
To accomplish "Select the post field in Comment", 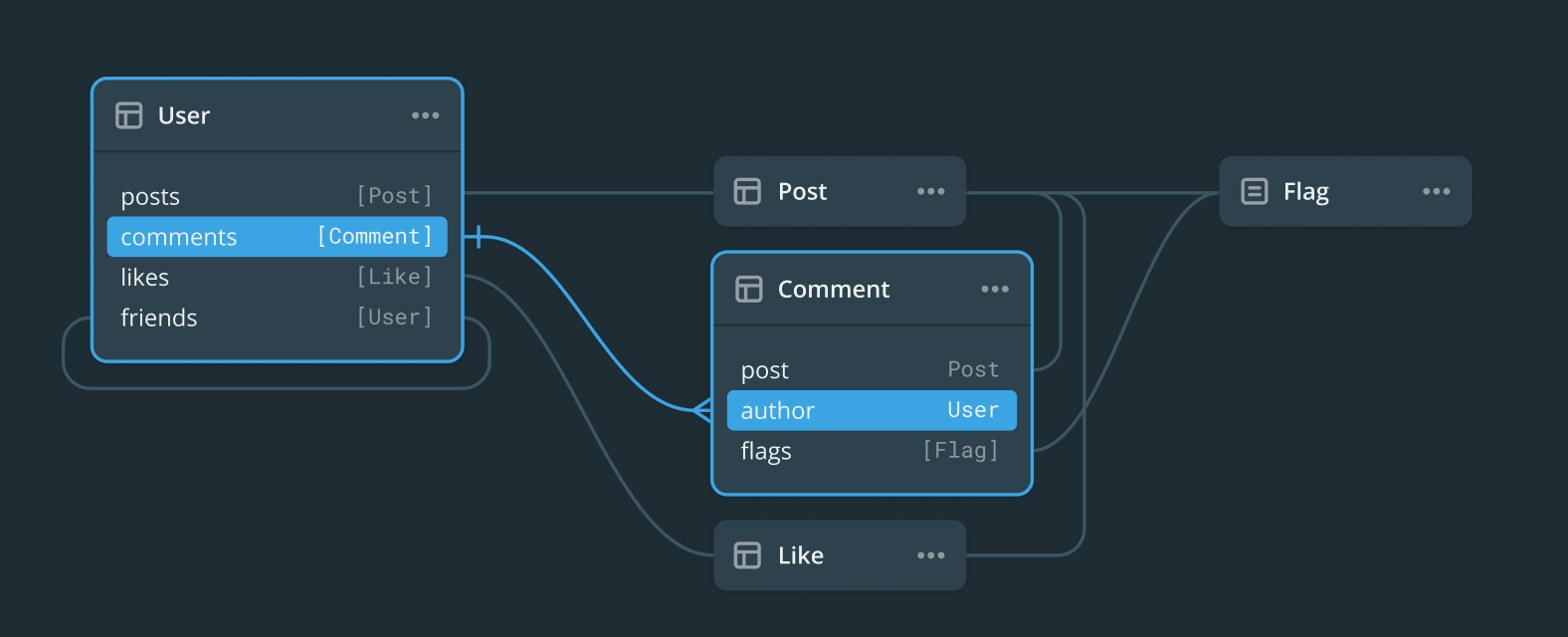I will [872, 369].
